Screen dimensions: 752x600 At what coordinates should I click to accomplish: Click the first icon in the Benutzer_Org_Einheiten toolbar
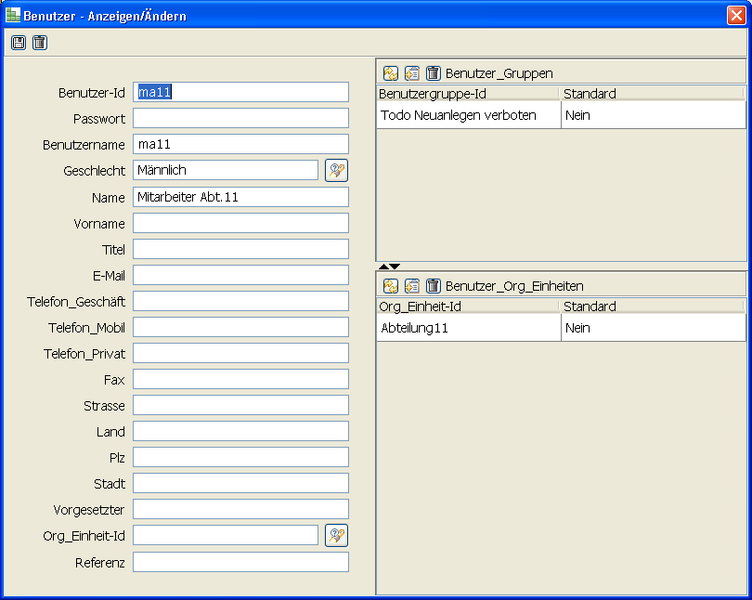point(390,286)
